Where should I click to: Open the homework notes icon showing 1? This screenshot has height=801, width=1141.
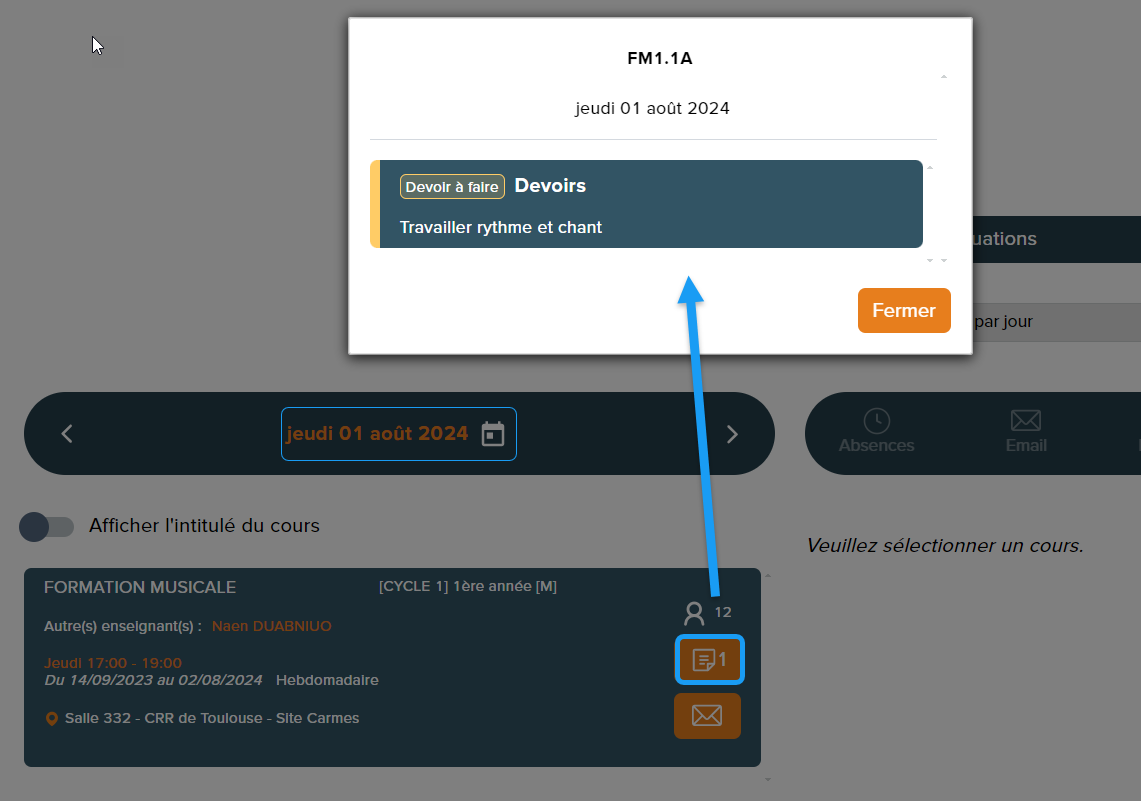[x=708, y=660]
